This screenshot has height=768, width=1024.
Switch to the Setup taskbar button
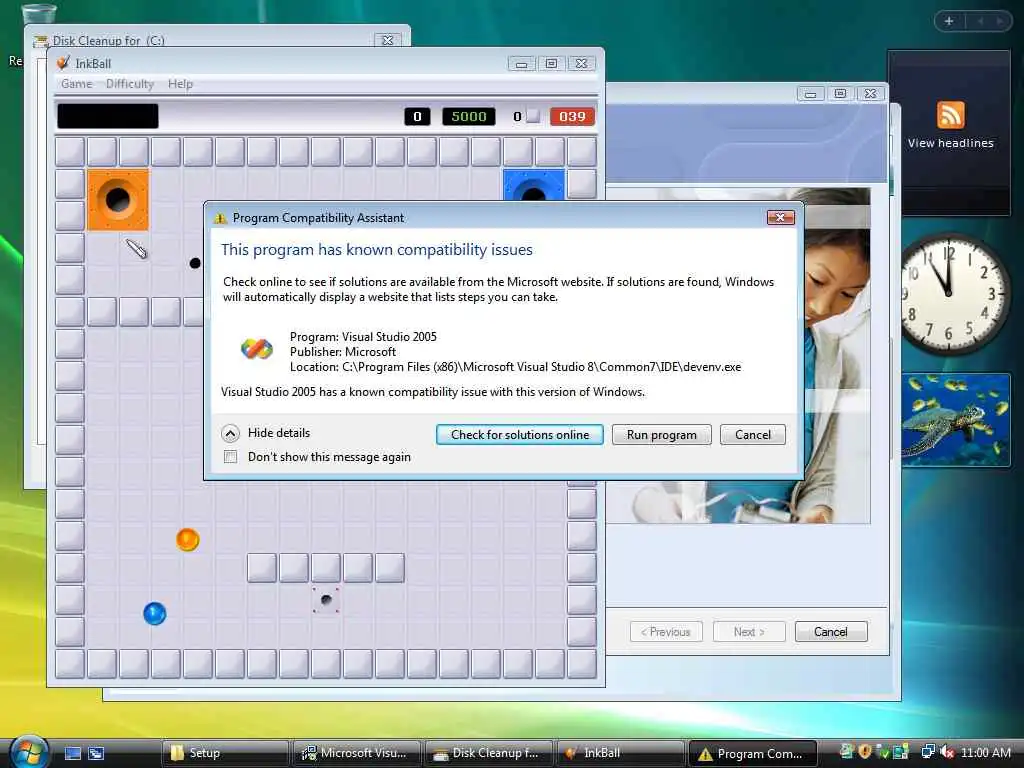[225, 753]
